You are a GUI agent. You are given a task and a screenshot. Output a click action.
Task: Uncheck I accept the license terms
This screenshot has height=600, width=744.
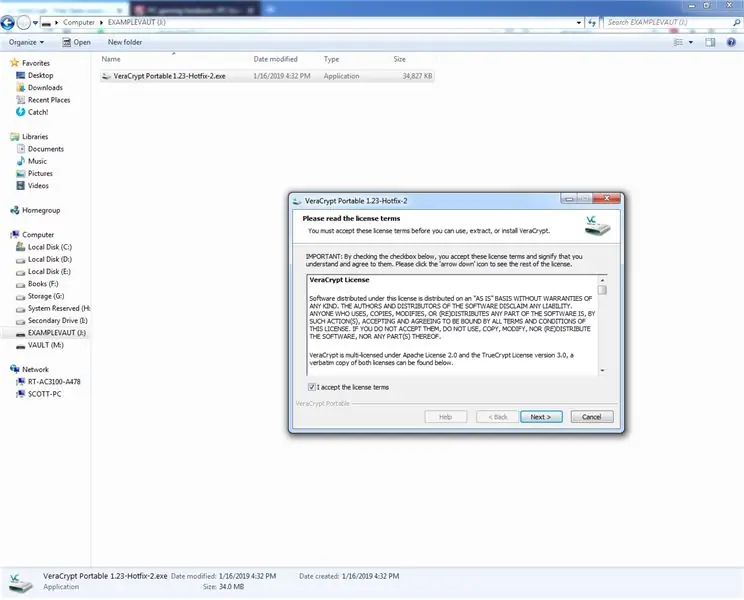pyautogui.click(x=312, y=387)
